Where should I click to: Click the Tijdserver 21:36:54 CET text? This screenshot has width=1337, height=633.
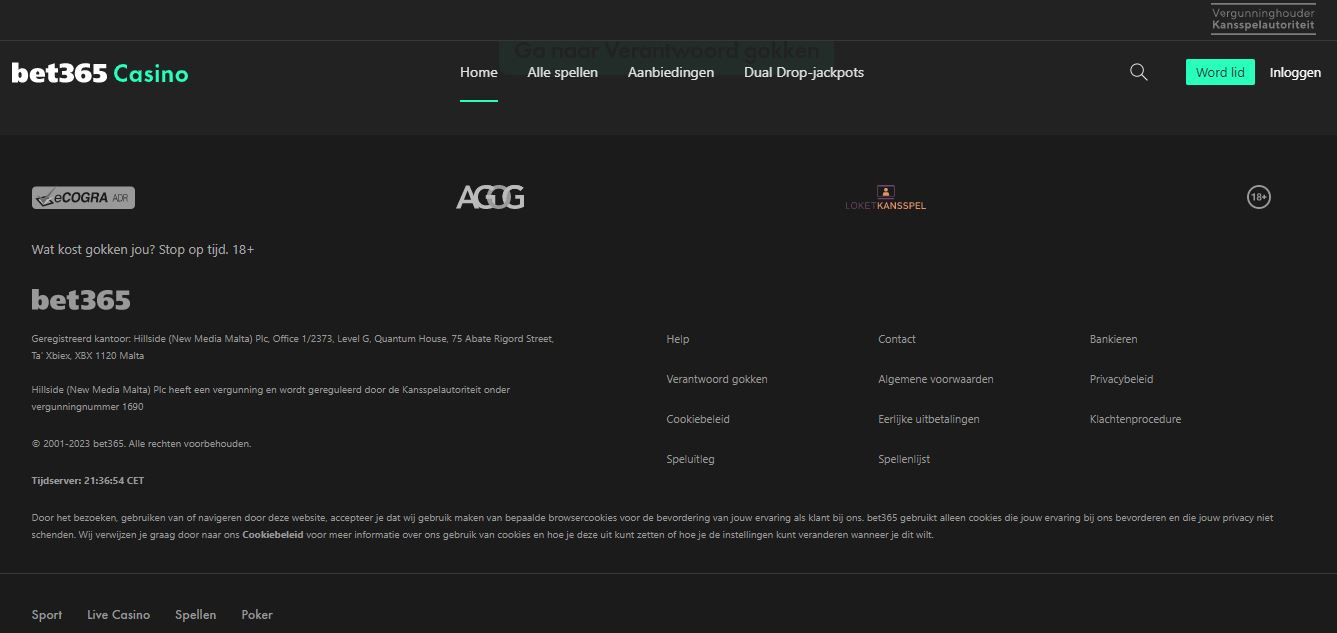tap(88, 481)
